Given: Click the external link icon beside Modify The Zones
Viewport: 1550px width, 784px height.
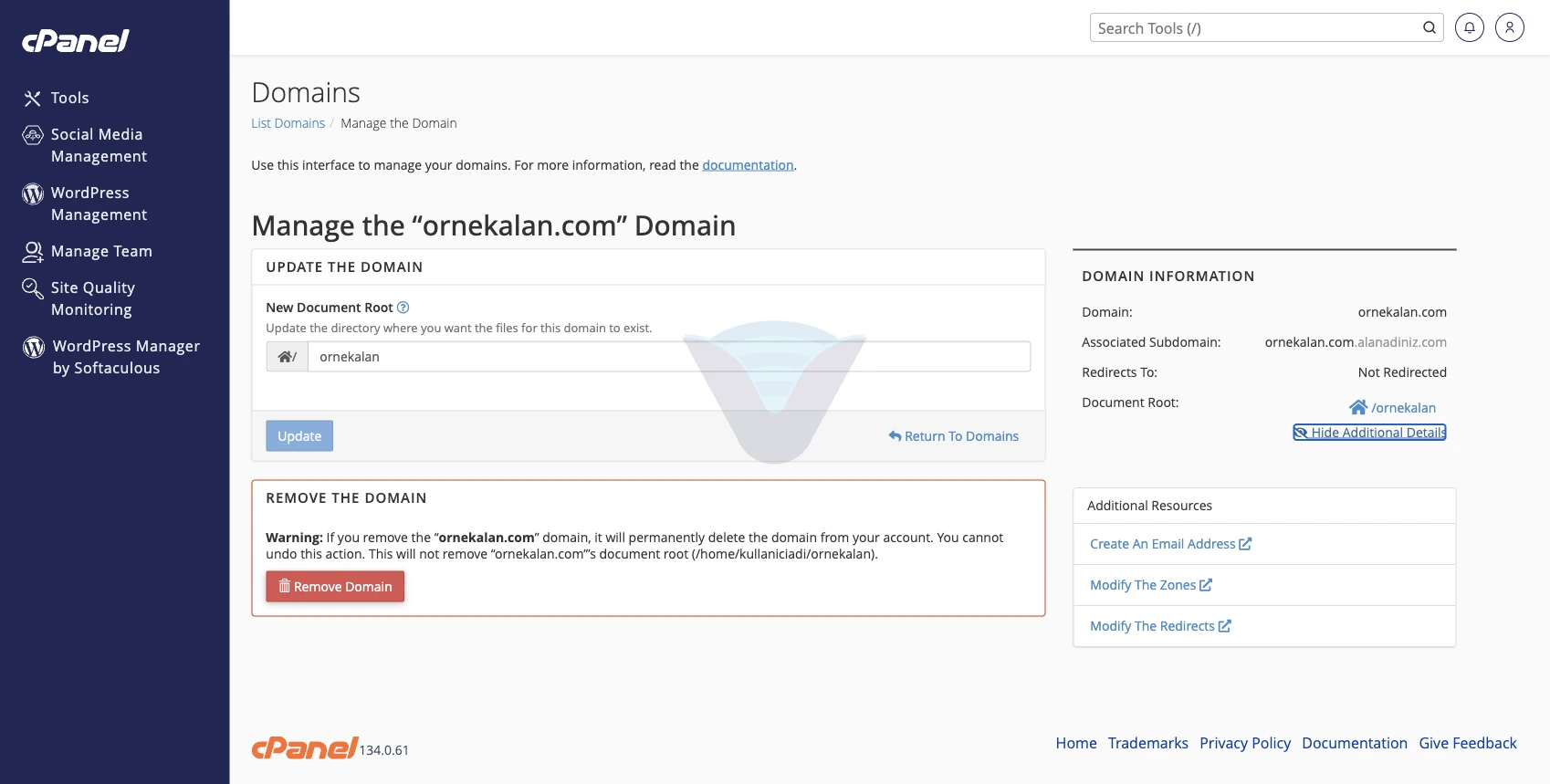Looking at the screenshot, I should (x=1206, y=585).
